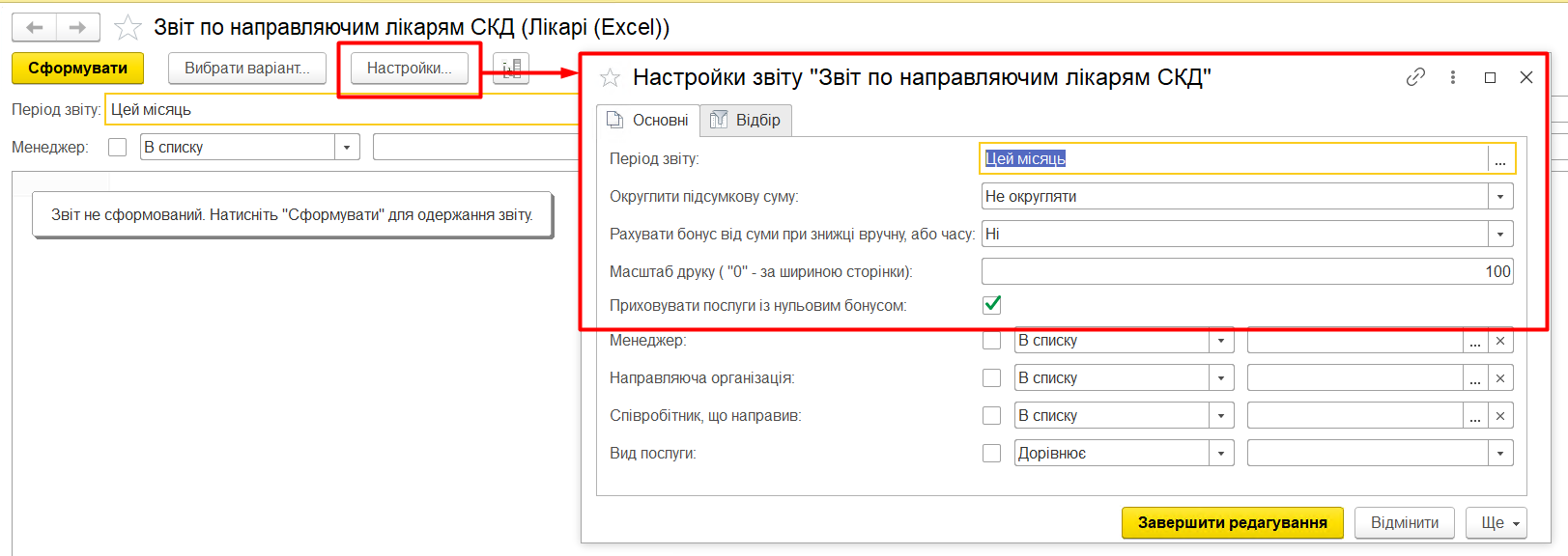Clear the Менеджер value with X button
The width and height of the screenshot is (1568, 556).
point(1500,341)
